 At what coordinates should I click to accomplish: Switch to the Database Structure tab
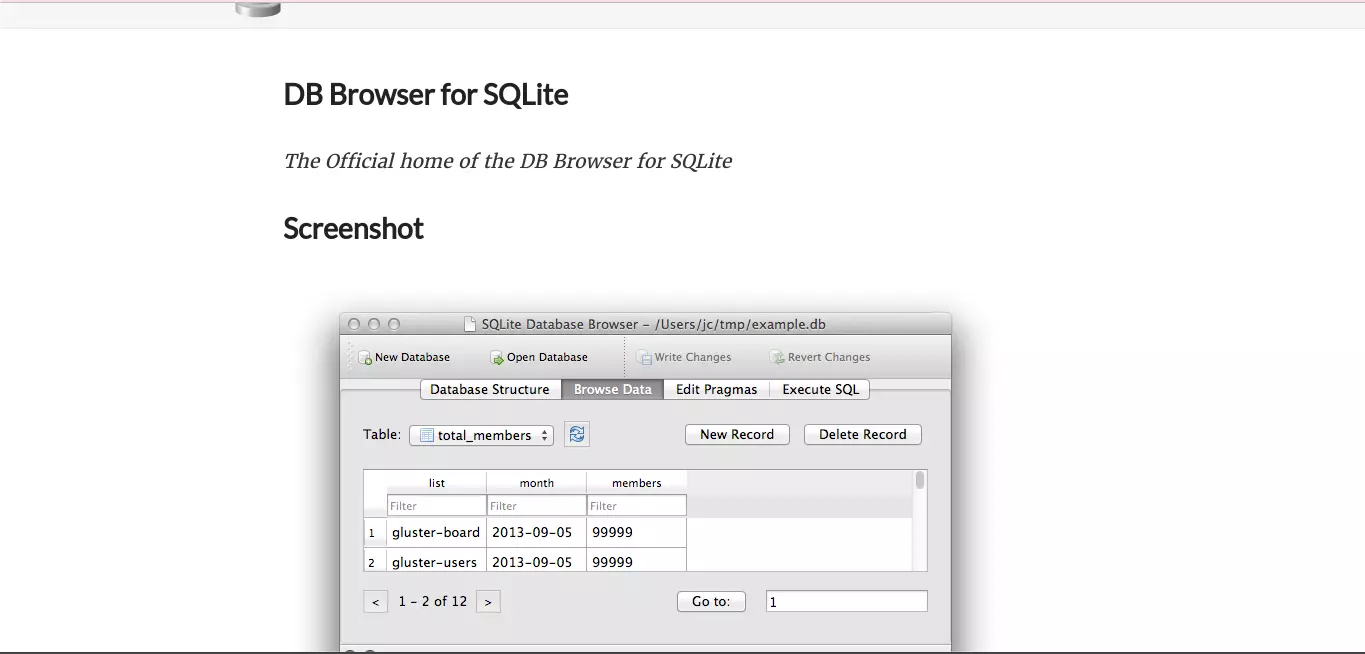(x=490, y=390)
